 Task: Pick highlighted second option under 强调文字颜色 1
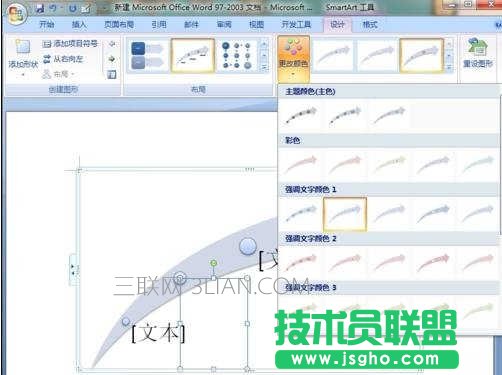pos(345,214)
